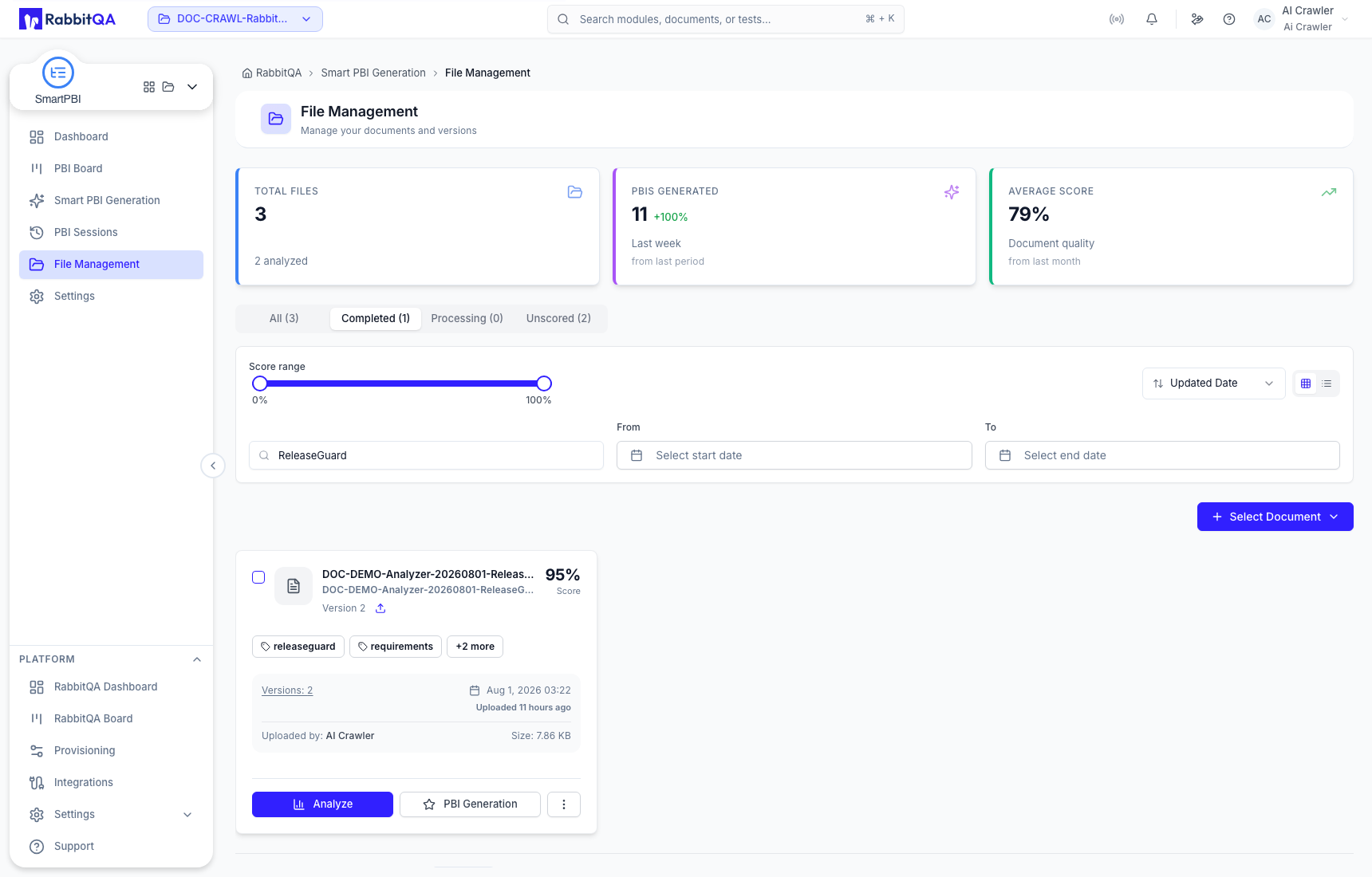Open the AI Crawler account menu chevron
Screen dimensions: 1372x877
1345,19
